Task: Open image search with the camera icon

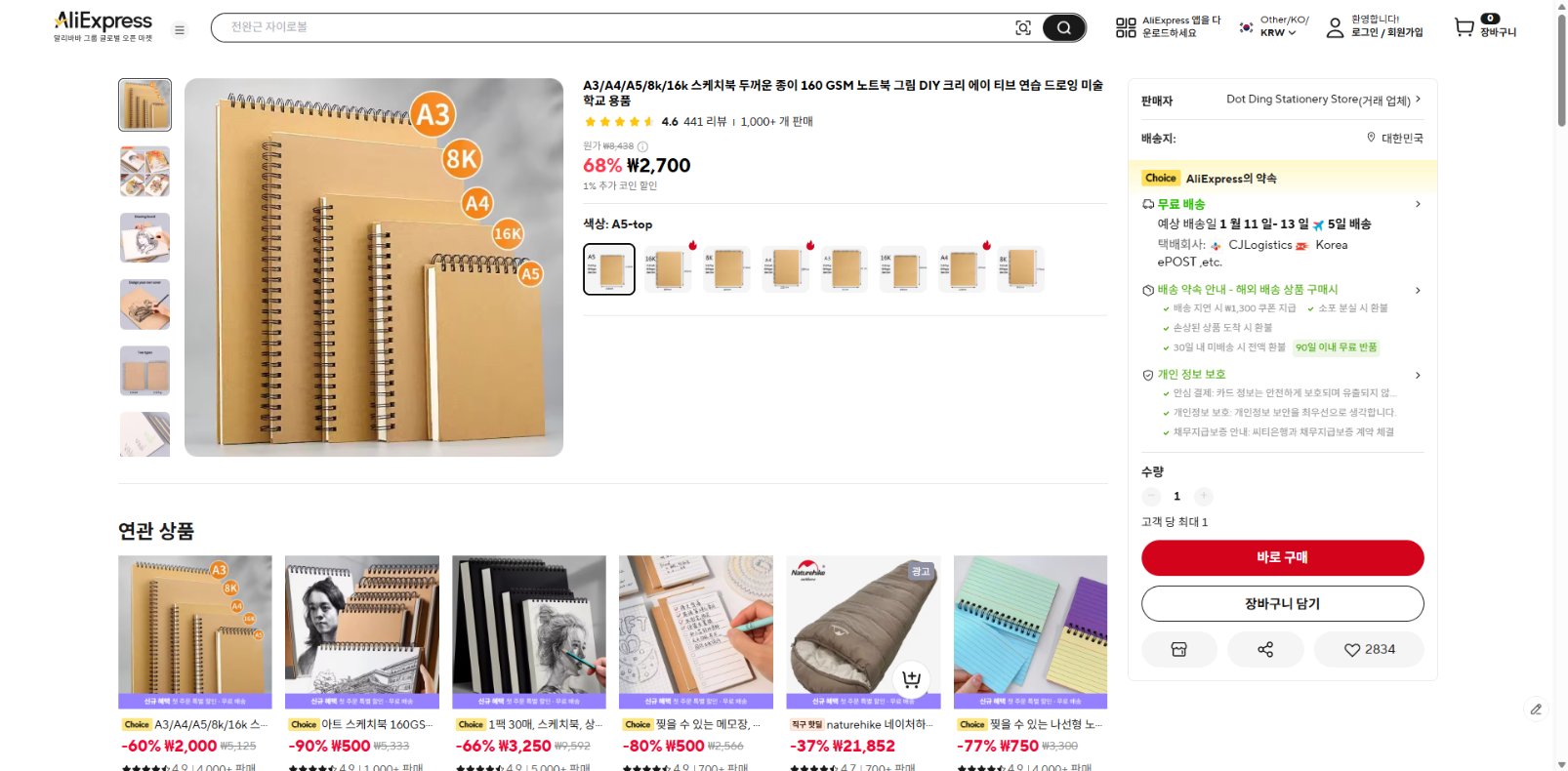Action: (1022, 28)
